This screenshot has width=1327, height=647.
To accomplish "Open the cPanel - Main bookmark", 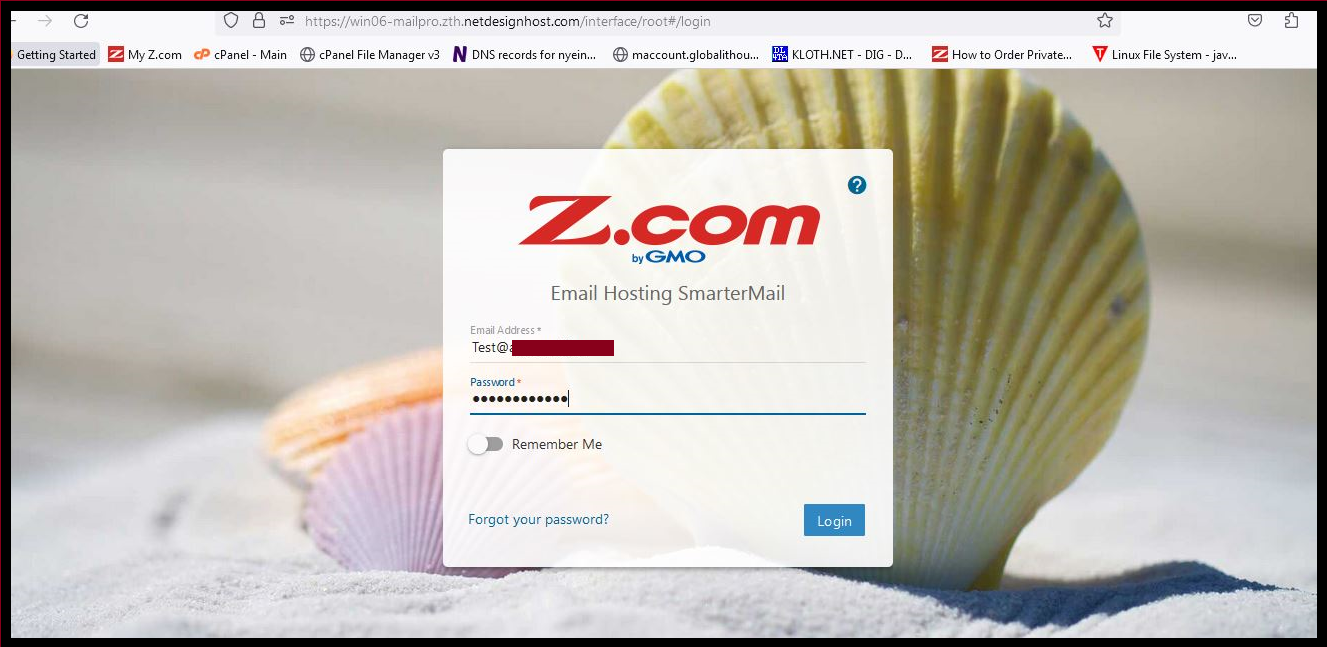I will [x=240, y=55].
